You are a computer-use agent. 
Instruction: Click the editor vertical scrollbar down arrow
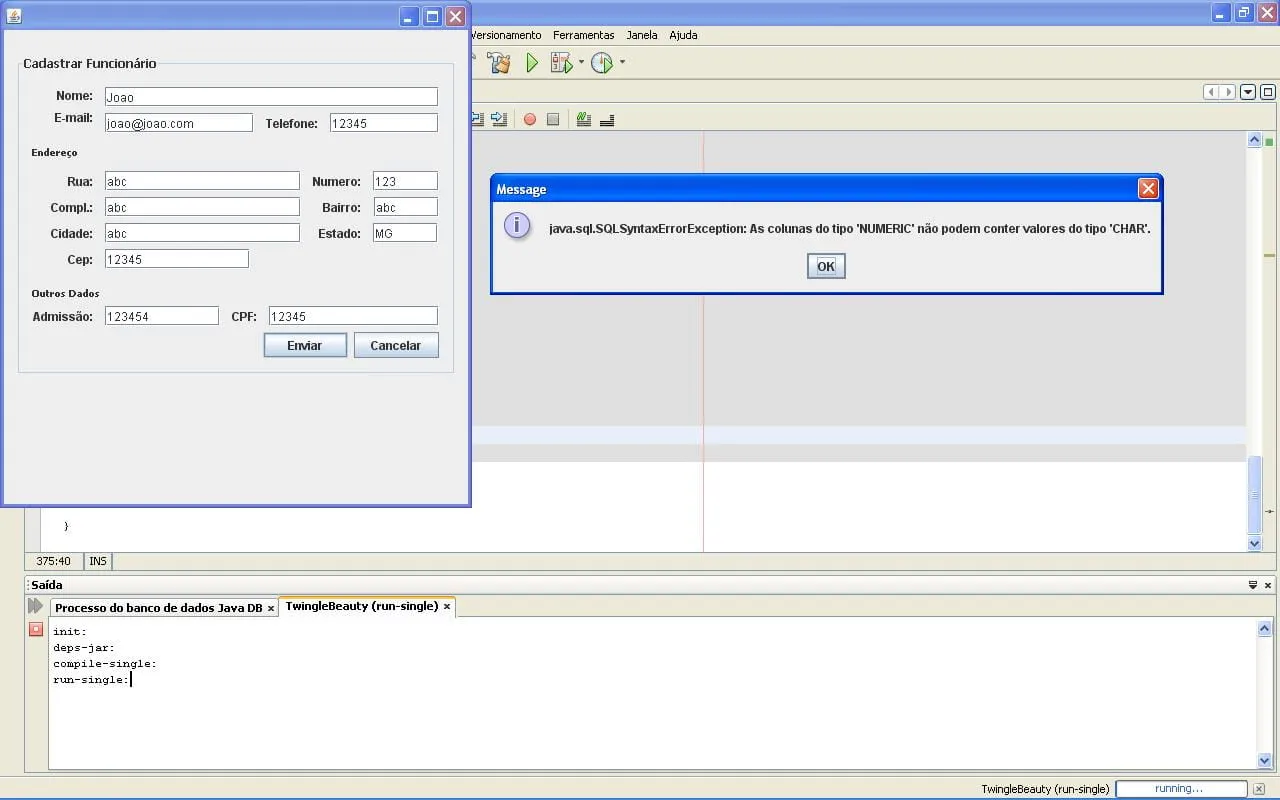(x=1255, y=543)
